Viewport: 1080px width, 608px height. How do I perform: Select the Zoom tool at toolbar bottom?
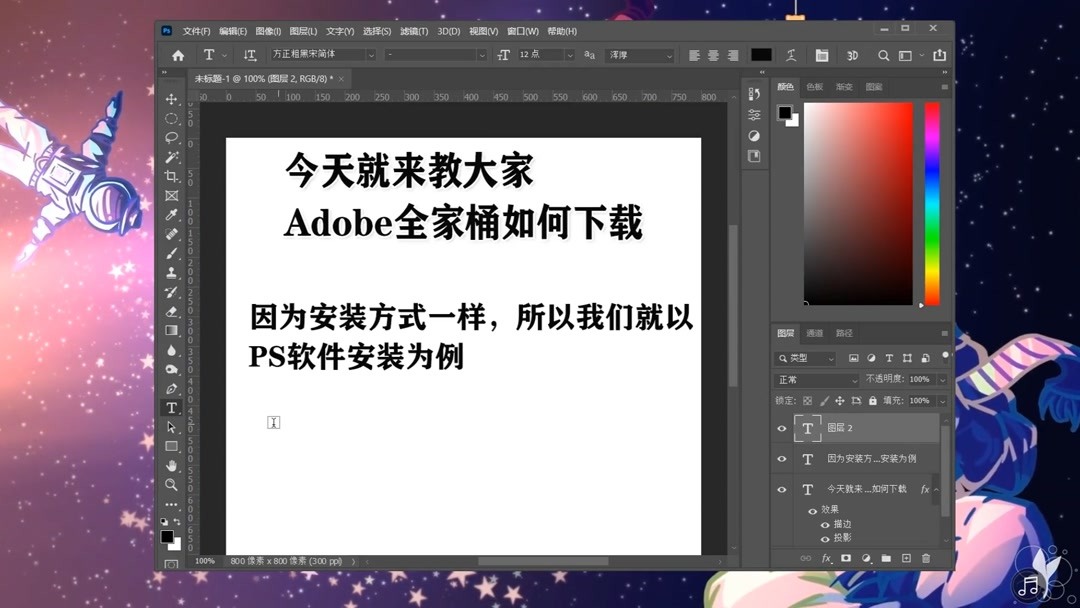[172, 483]
